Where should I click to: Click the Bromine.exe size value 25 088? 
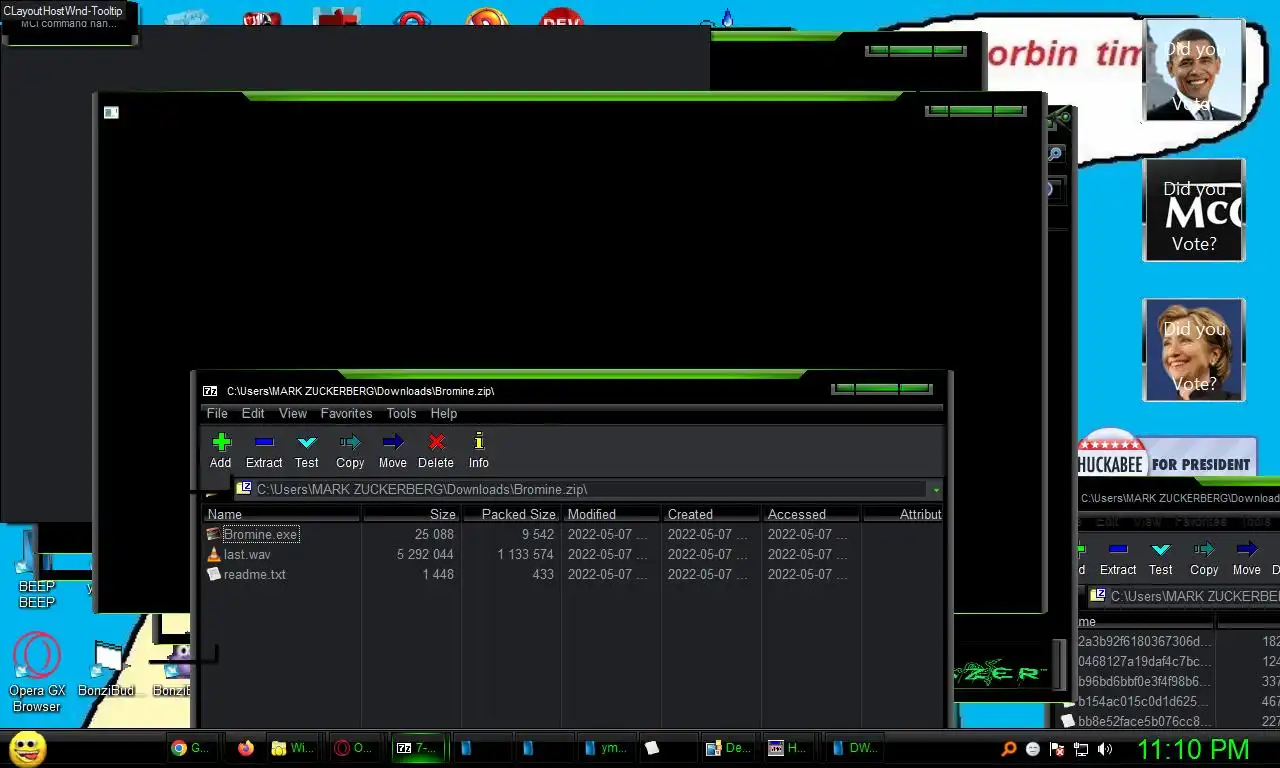tap(434, 534)
